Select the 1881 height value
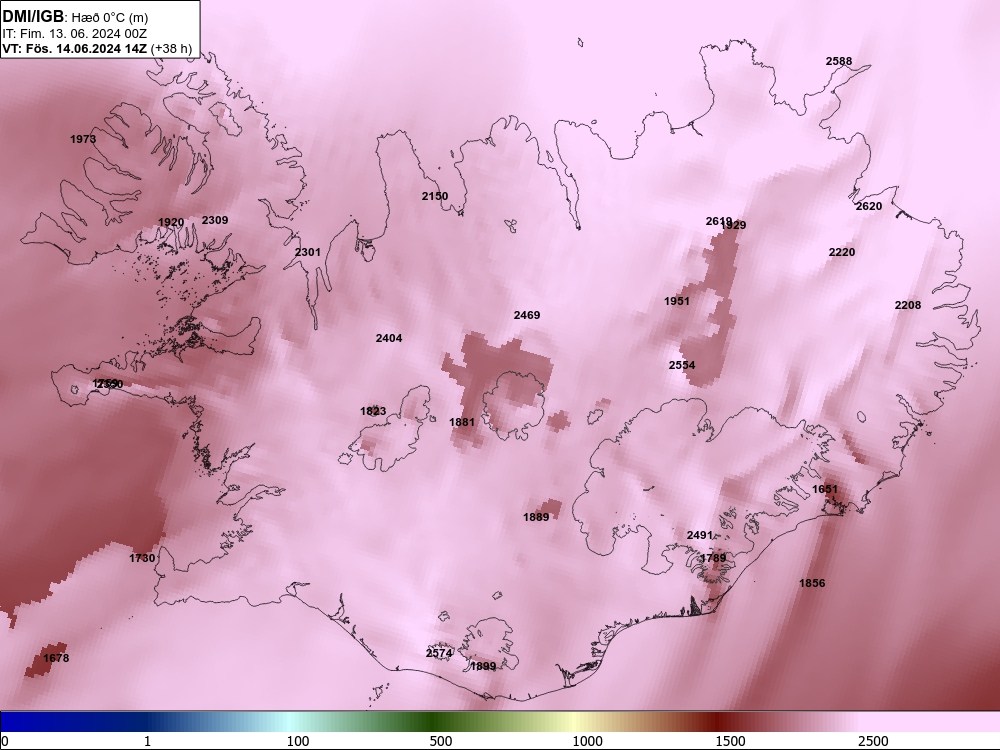The height and width of the screenshot is (750, 1000). [462, 422]
